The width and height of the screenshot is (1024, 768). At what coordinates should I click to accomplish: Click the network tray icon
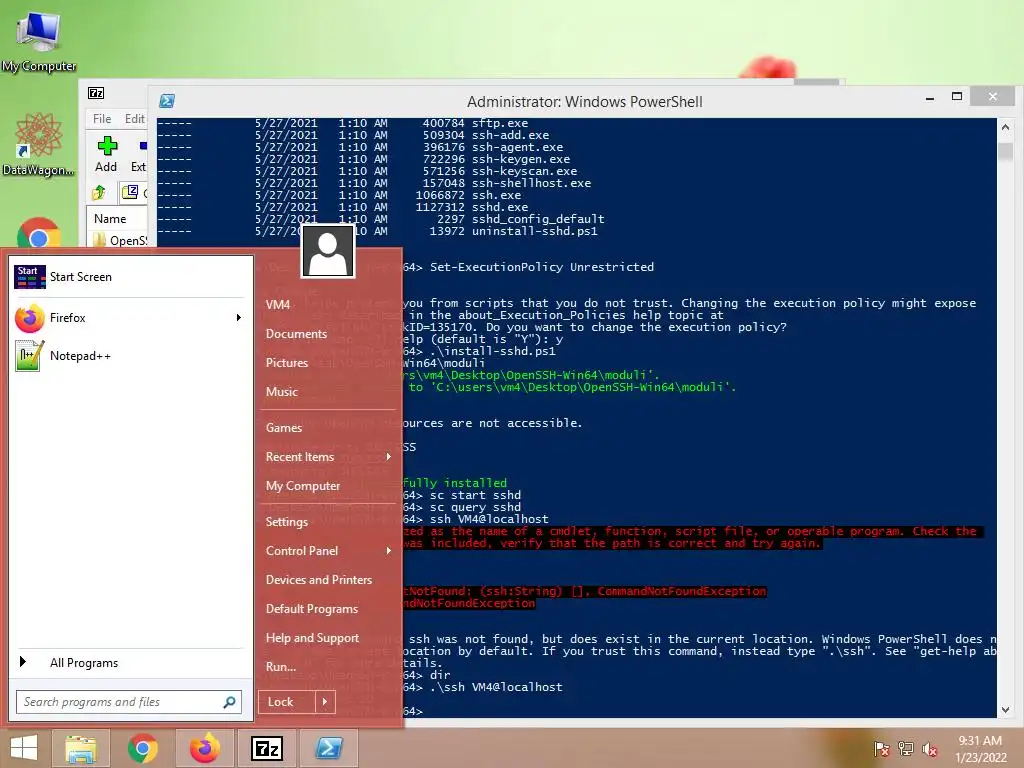point(906,749)
